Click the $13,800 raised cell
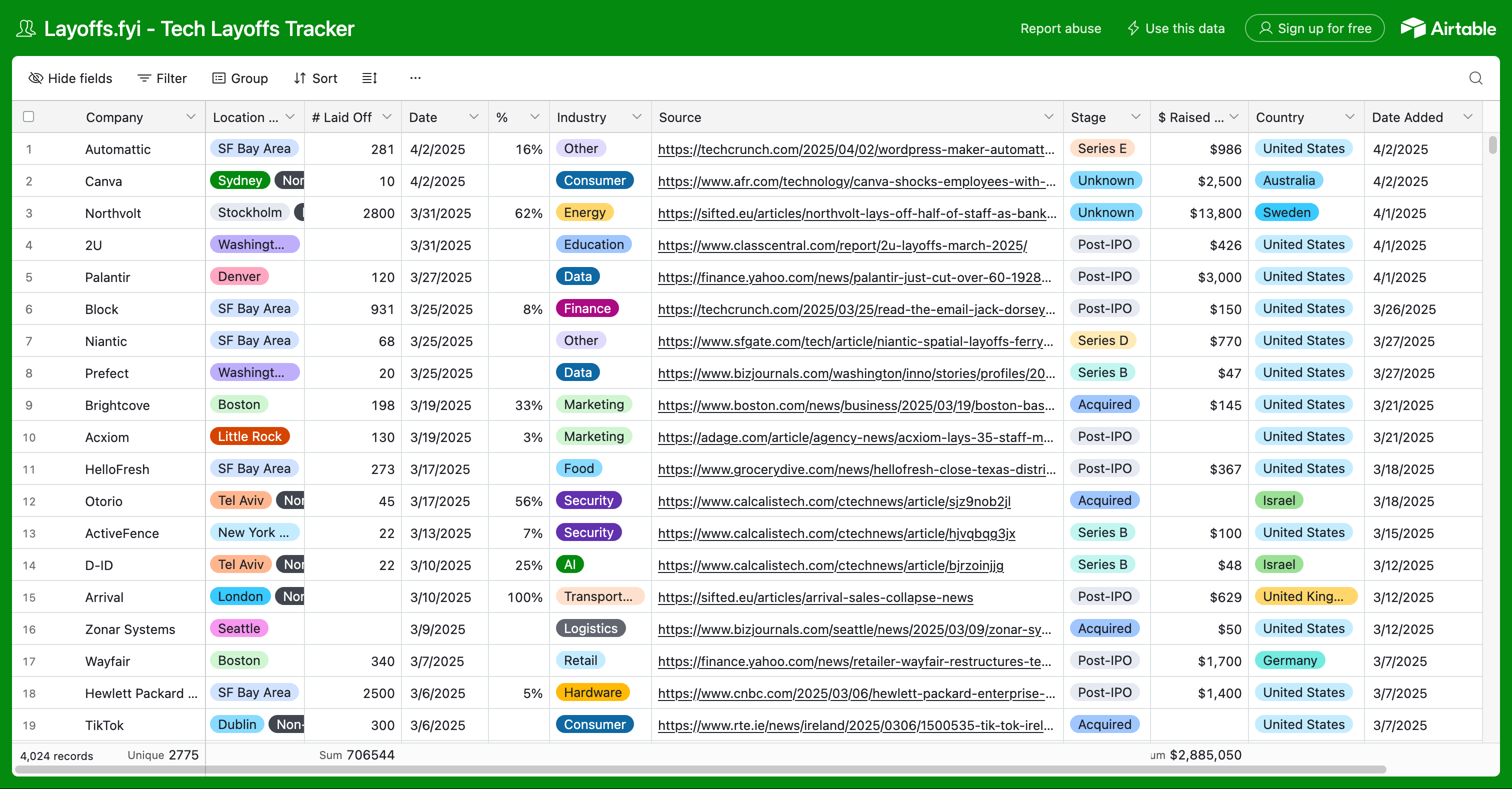Image resolution: width=1512 pixels, height=789 pixels. pos(1199,213)
